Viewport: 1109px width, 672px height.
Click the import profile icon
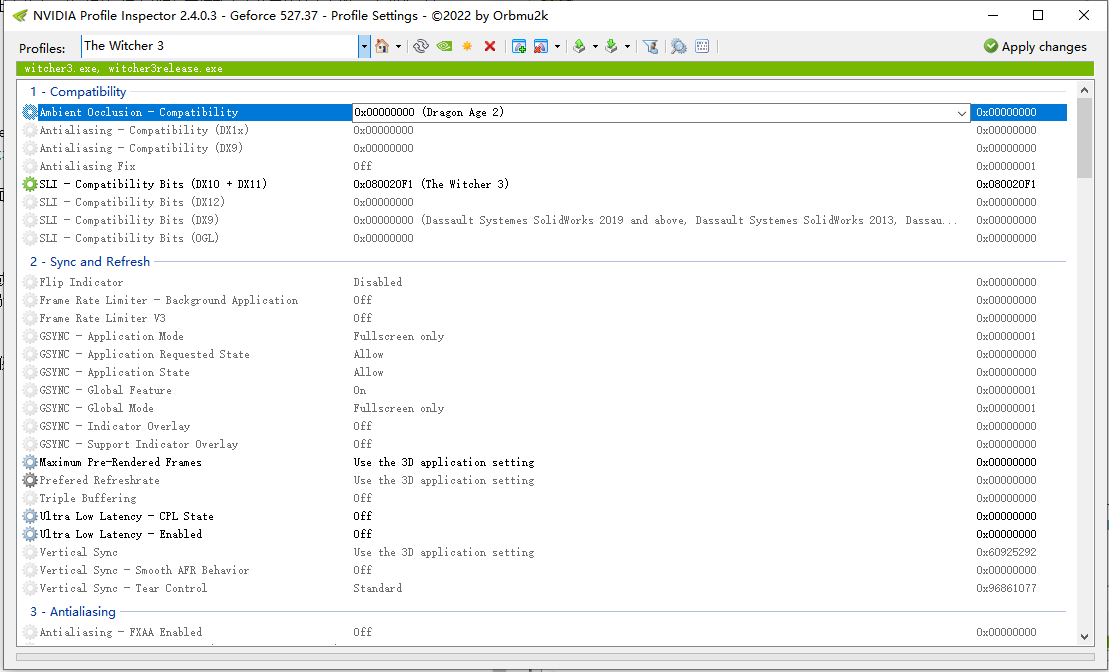(611, 46)
